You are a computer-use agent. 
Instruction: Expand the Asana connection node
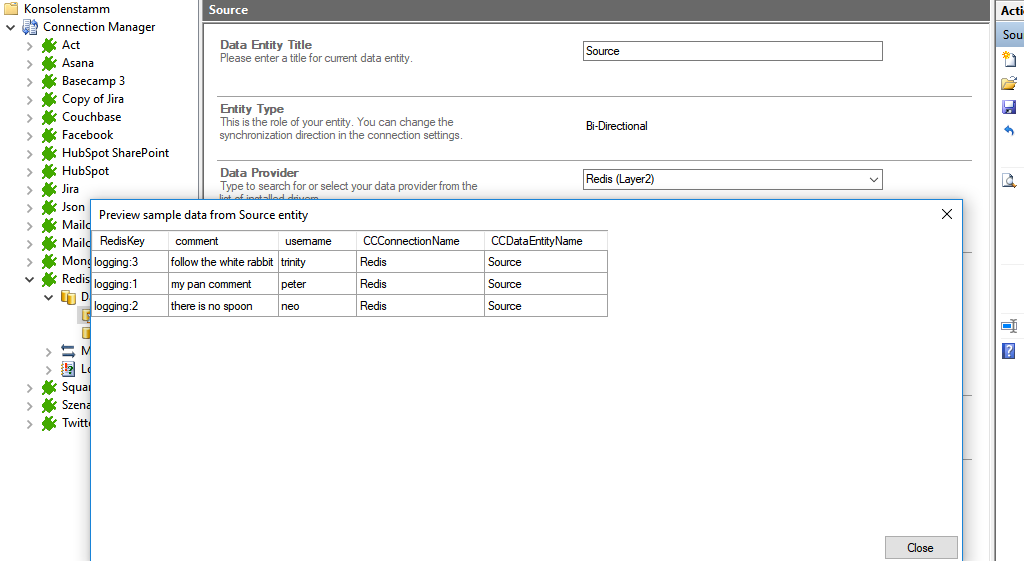point(29,63)
